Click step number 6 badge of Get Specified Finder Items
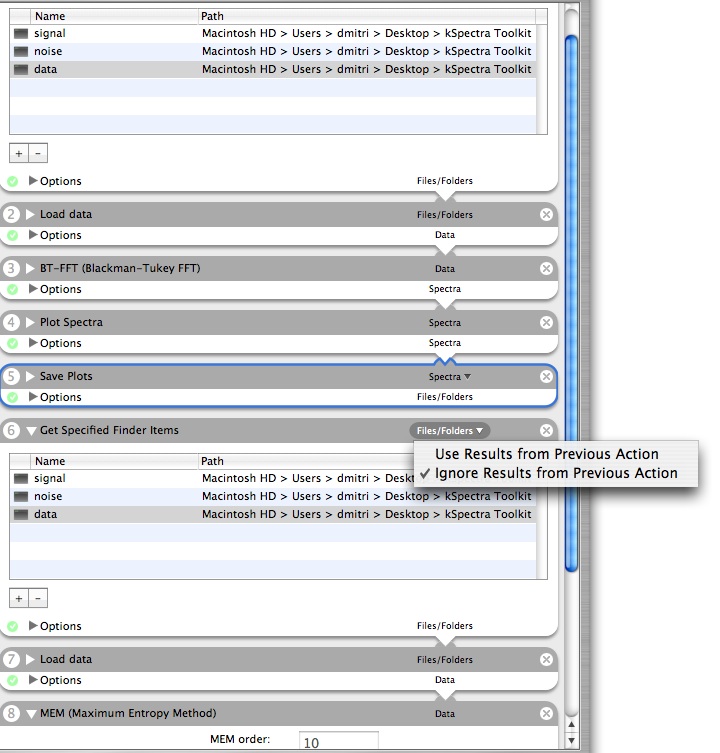This screenshot has height=753, width=720. click(11, 430)
